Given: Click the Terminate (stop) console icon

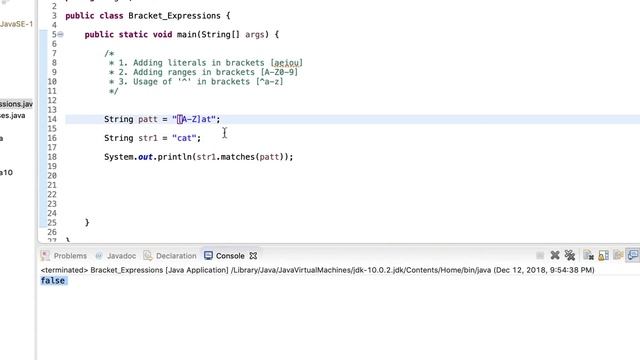Looking at the screenshot, I should click(x=540, y=256).
